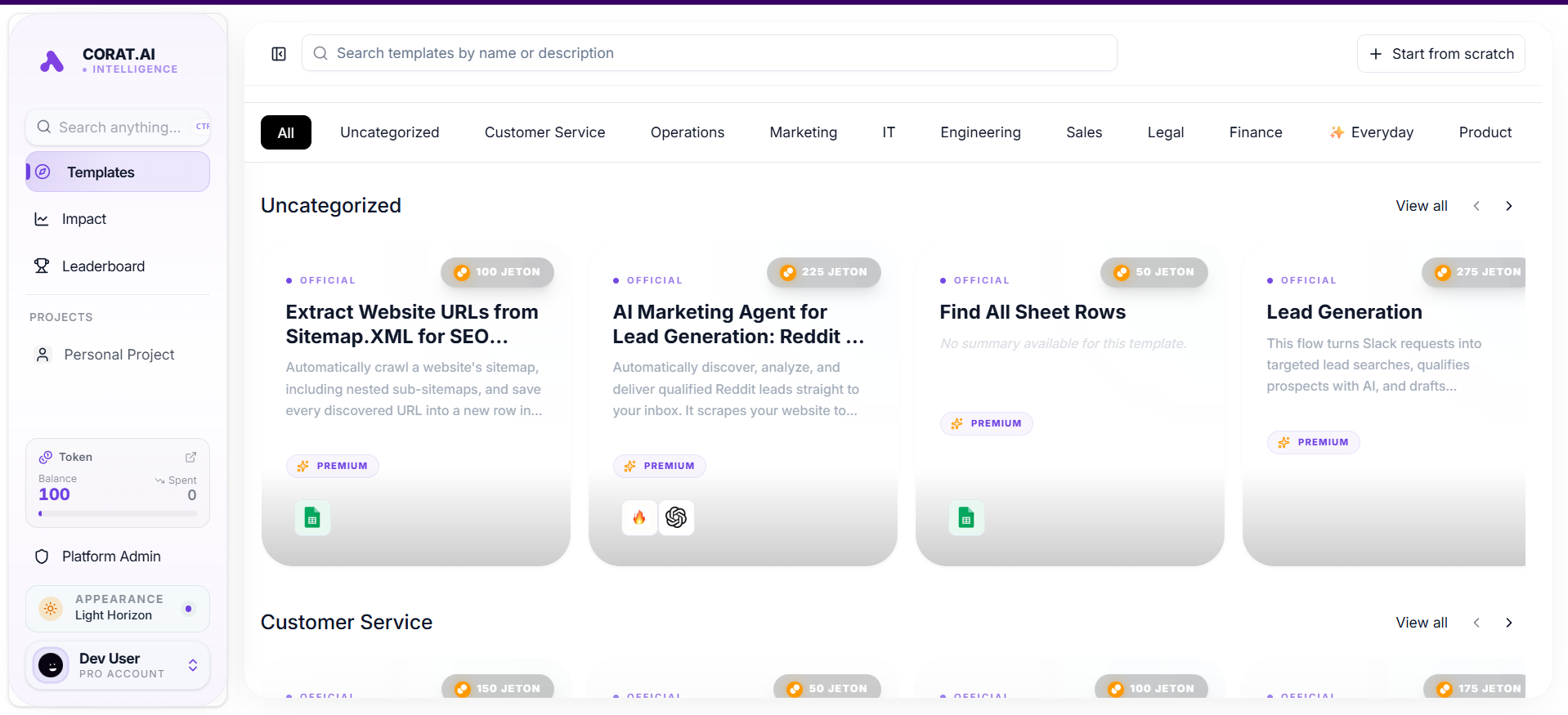The height and width of the screenshot is (715, 1568).
Task: Switch to the Finance tab
Action: tap(1256, 132)
